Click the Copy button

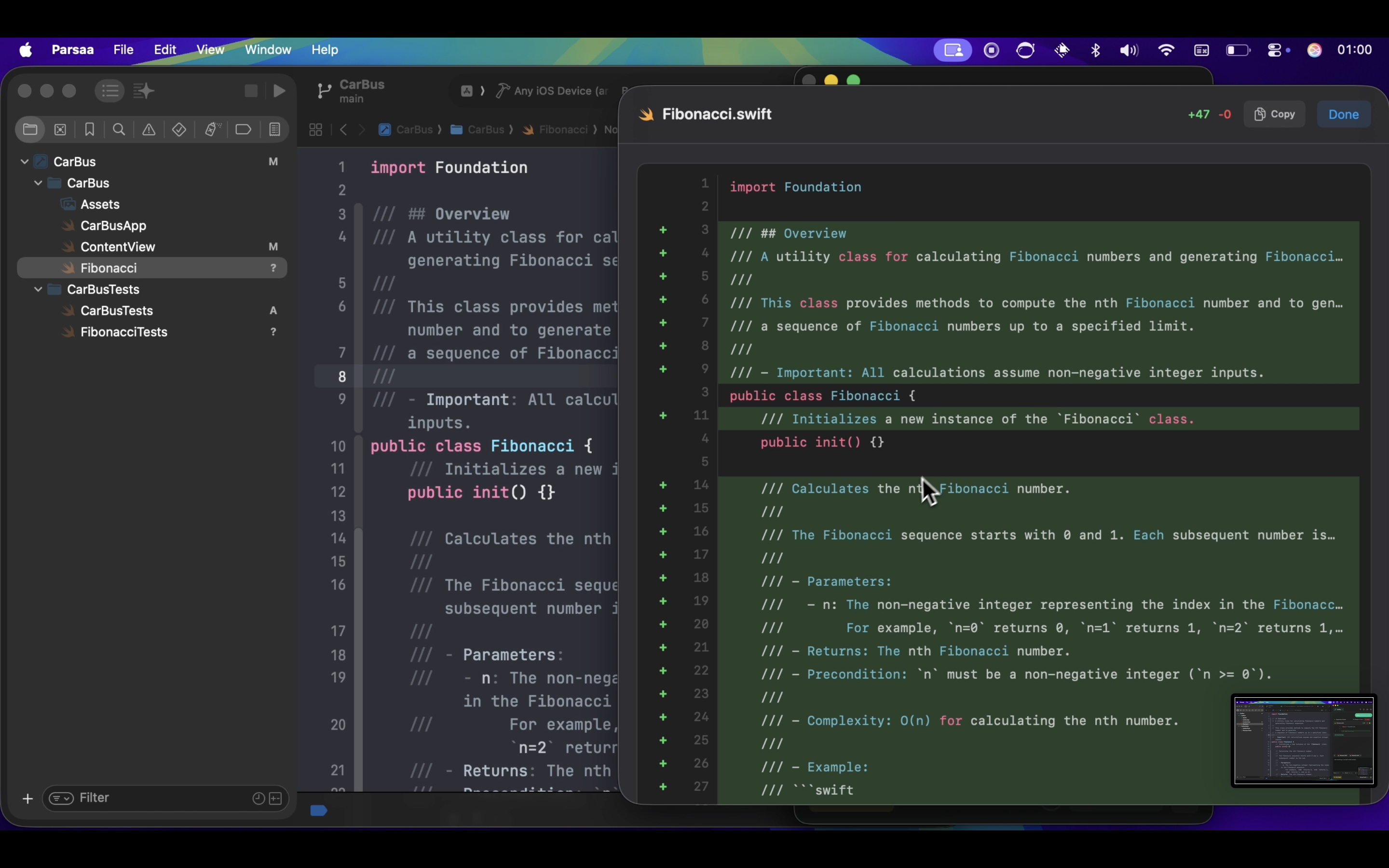pos(1275,114)
